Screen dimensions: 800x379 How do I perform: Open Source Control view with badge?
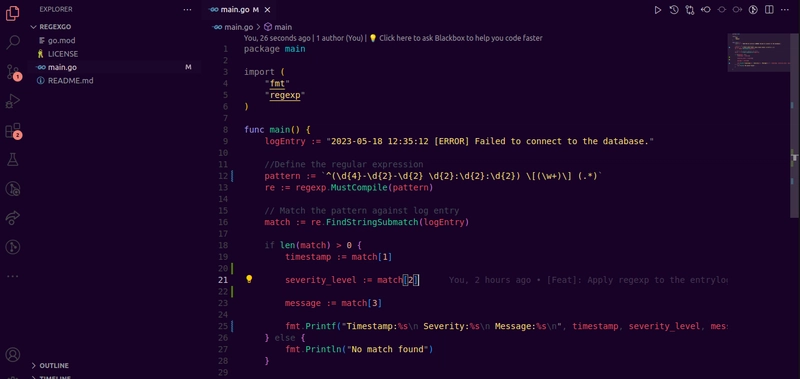coord(13,72)
